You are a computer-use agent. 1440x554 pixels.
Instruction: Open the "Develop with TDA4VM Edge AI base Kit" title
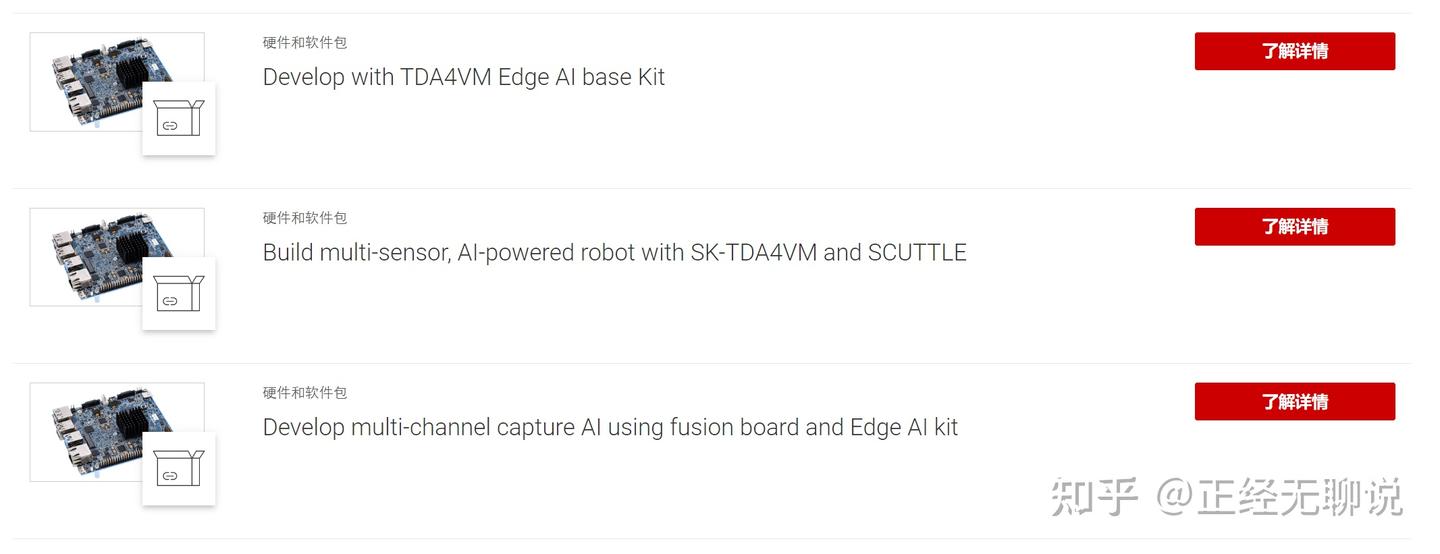click(x=463, y=77)
